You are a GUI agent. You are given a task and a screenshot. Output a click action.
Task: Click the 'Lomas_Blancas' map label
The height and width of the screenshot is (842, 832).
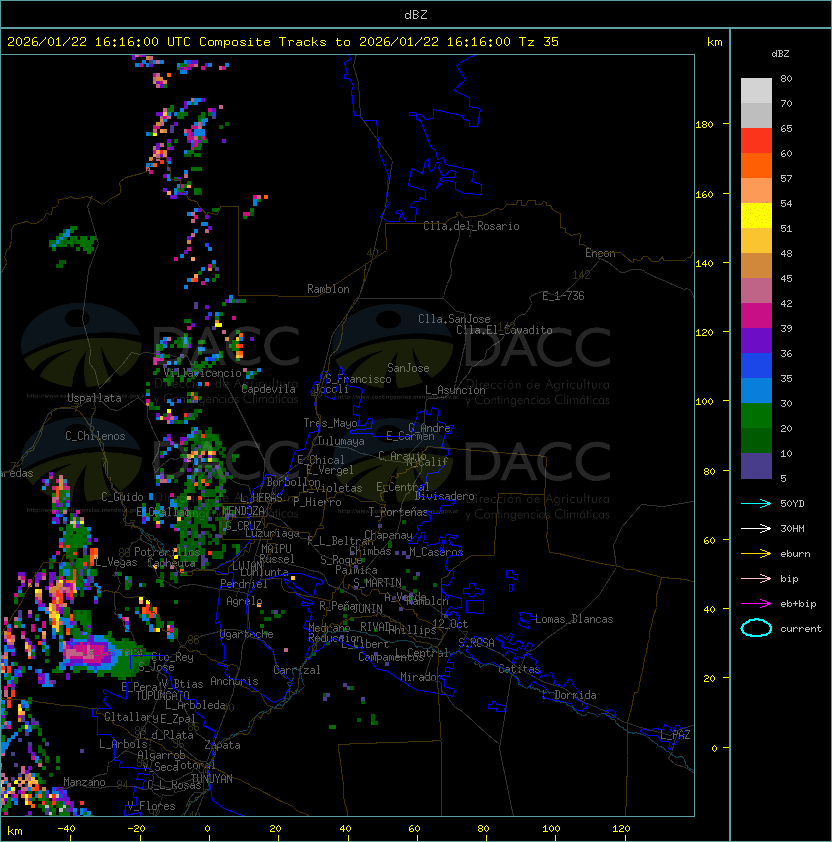(574, 619)
